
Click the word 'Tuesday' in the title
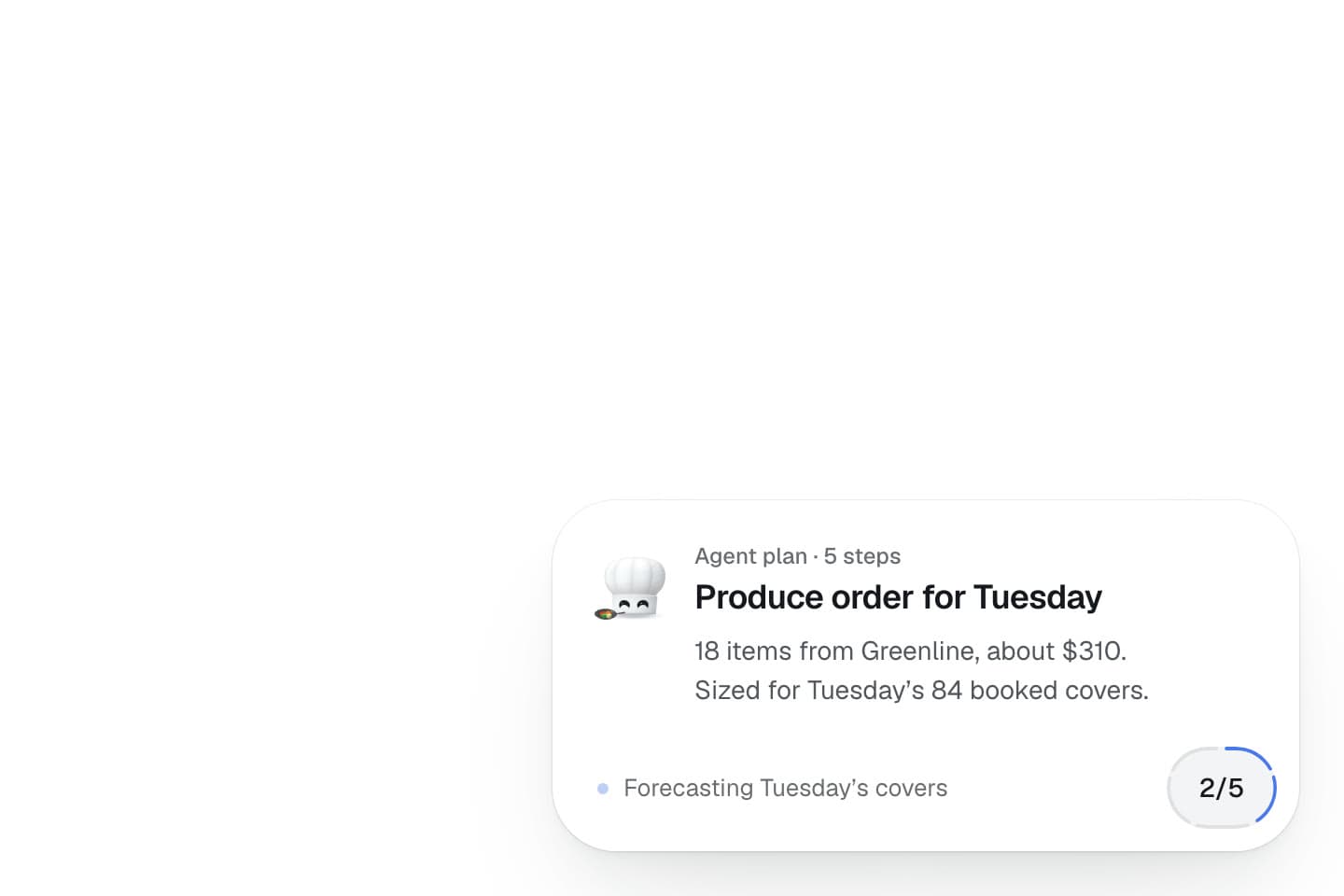(x=1037, y=597)
